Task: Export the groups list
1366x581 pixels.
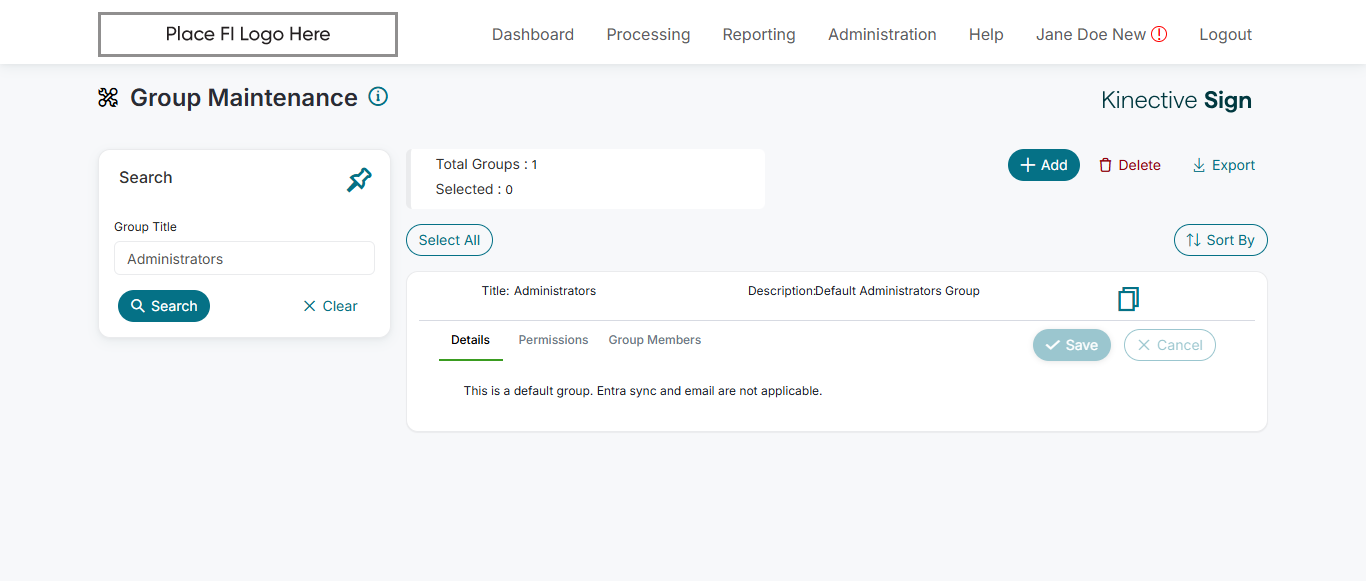Action: (1223, 165)
